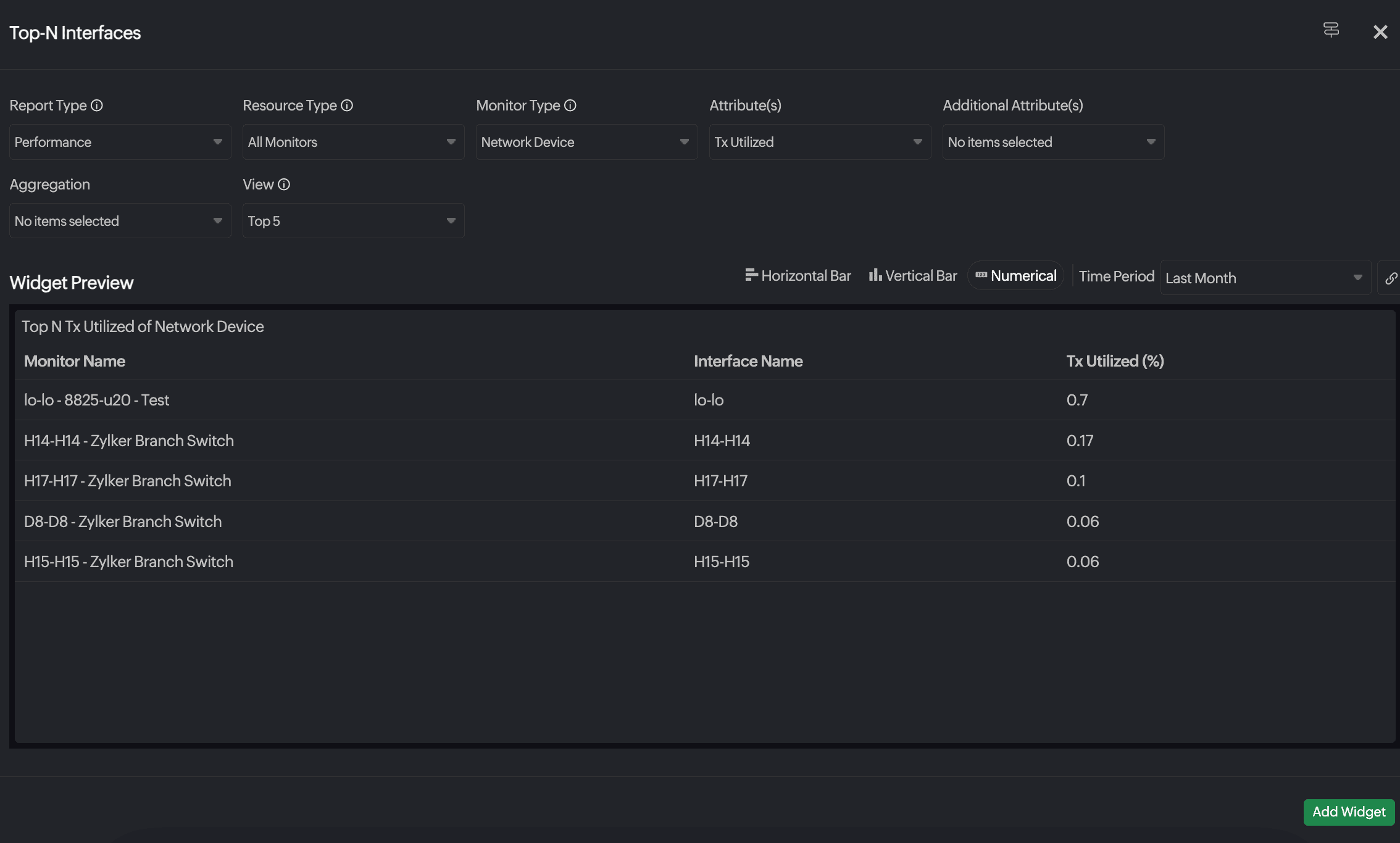This screenshot has width=1400, height=843.
Task: Click the Report Type info icon
Action: pyautogui.click(x=97, y=106)
